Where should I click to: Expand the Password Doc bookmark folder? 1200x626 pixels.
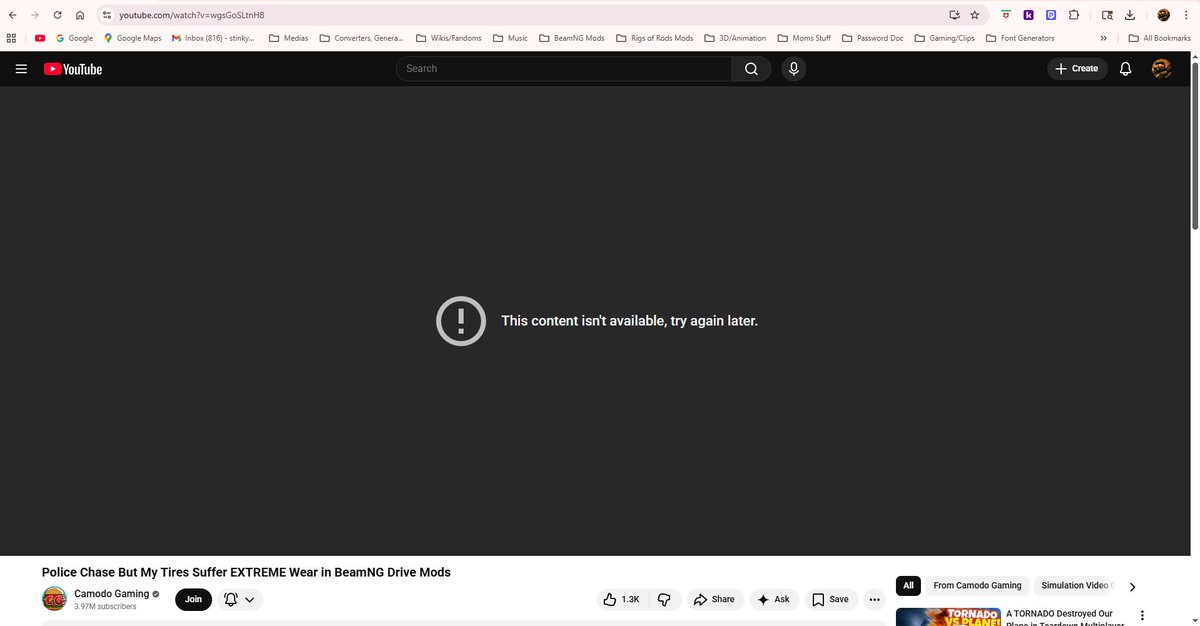point(873,38)
